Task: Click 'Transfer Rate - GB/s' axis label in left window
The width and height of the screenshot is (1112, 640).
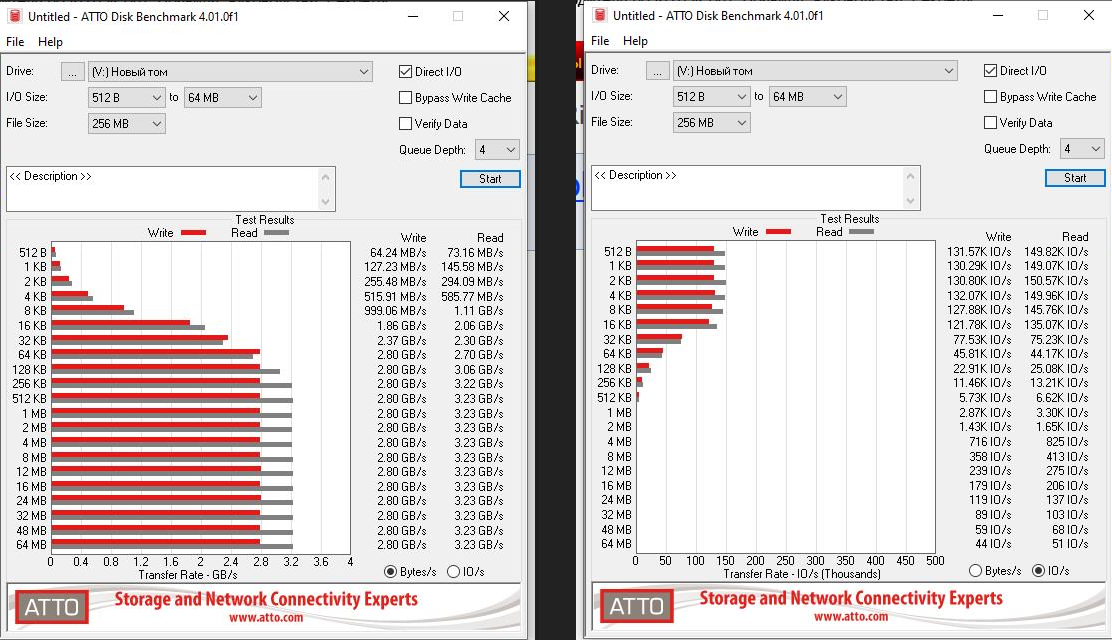Action: (188, 575)
